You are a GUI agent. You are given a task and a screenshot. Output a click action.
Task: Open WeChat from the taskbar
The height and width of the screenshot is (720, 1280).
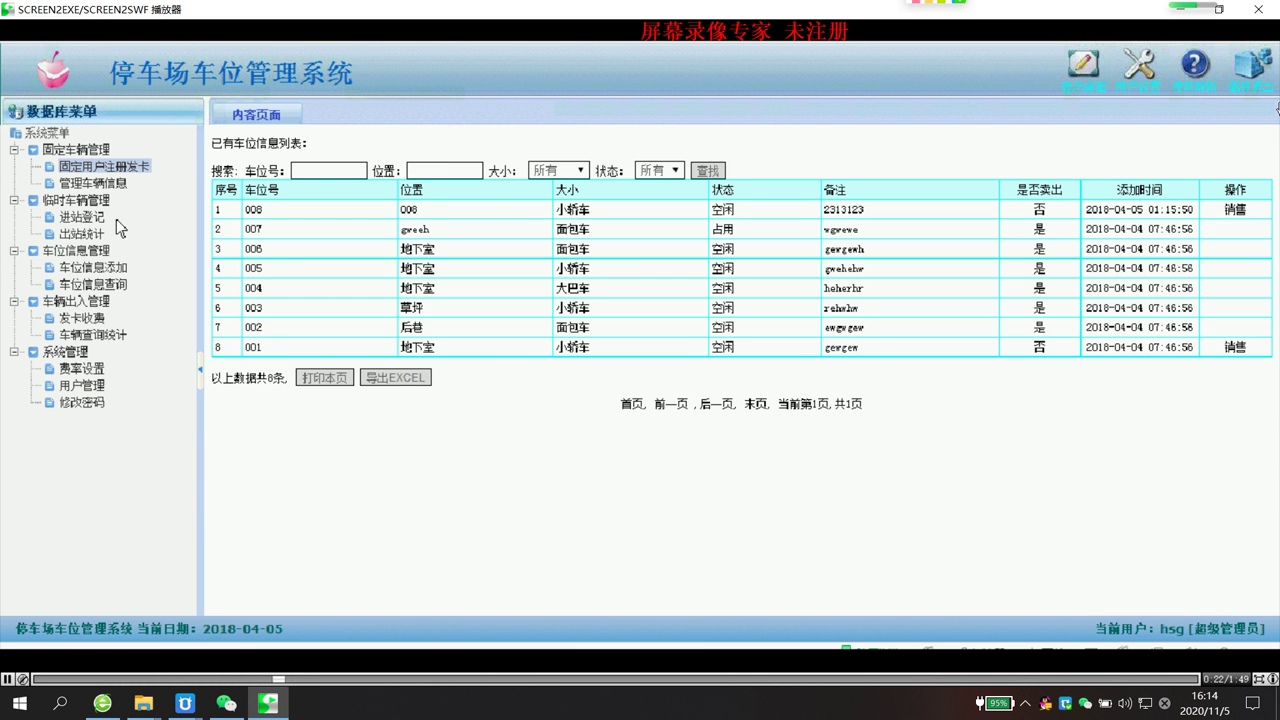pos(227,704)
